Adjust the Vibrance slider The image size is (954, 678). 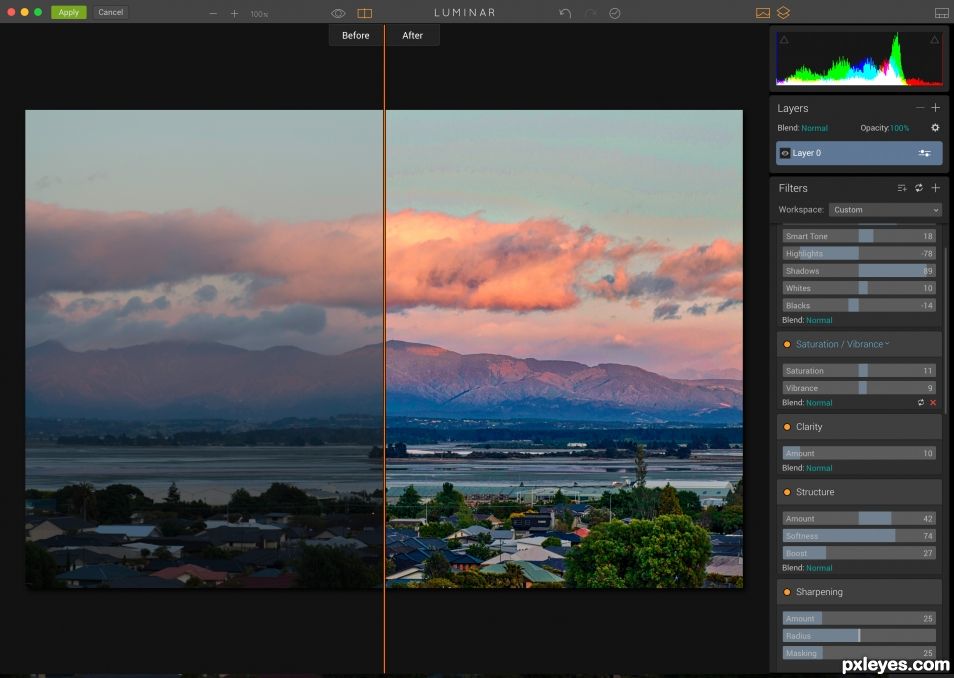tap(859, 388)
